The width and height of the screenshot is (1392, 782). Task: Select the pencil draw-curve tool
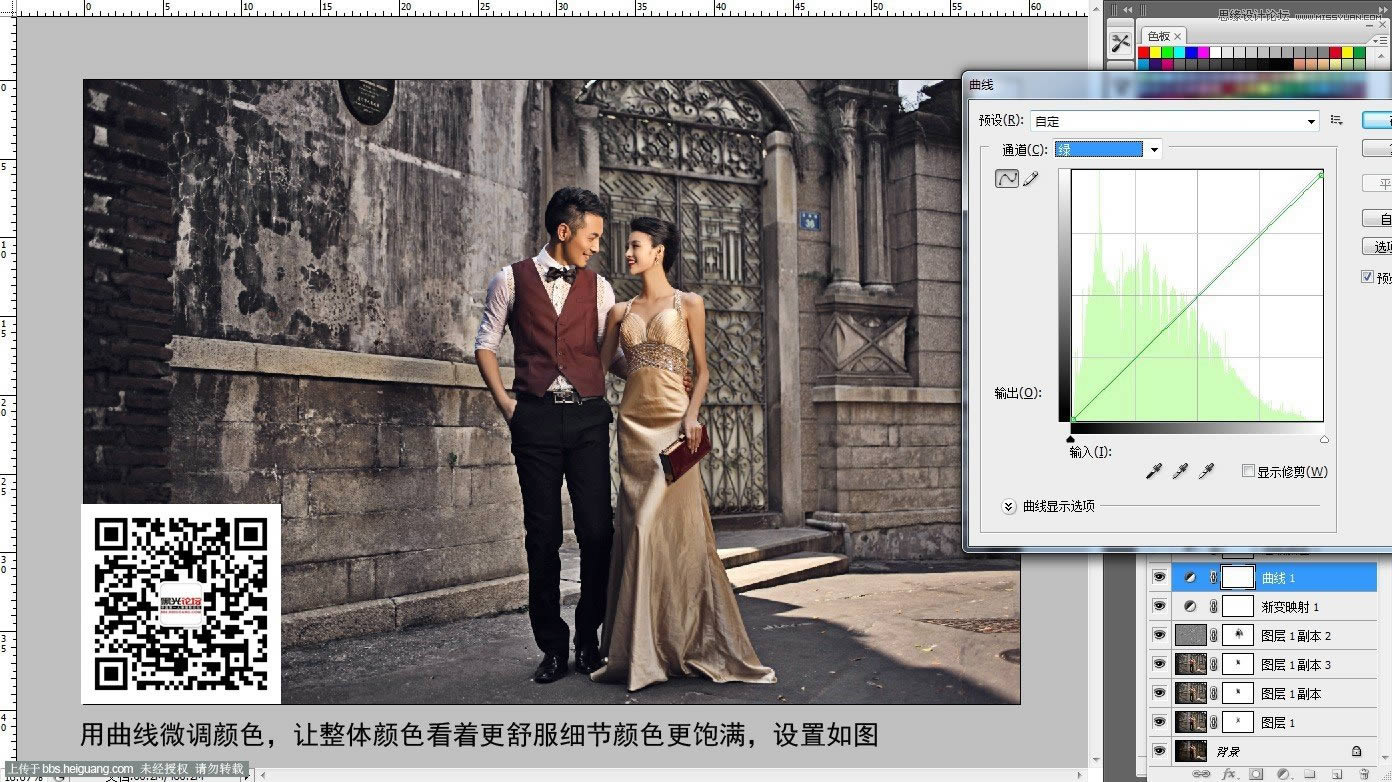click(1031, 178)
